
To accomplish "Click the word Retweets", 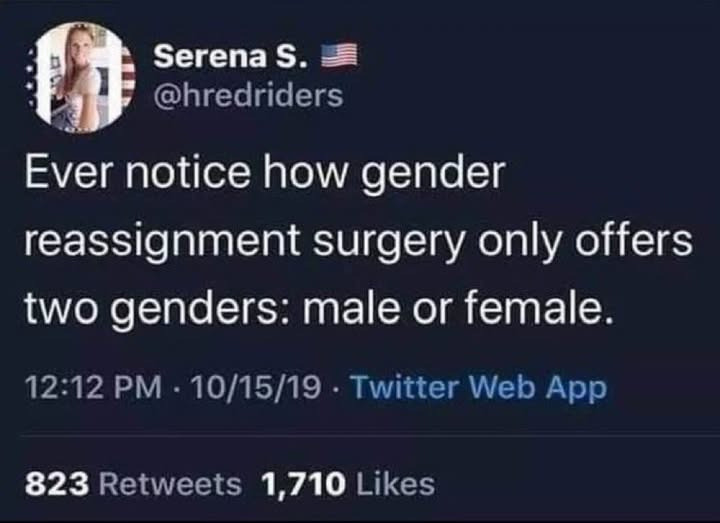I will [172, 484].
